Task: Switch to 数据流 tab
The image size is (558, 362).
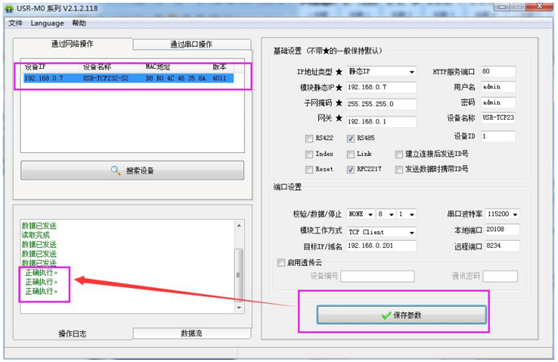Action: click(191, 333)
